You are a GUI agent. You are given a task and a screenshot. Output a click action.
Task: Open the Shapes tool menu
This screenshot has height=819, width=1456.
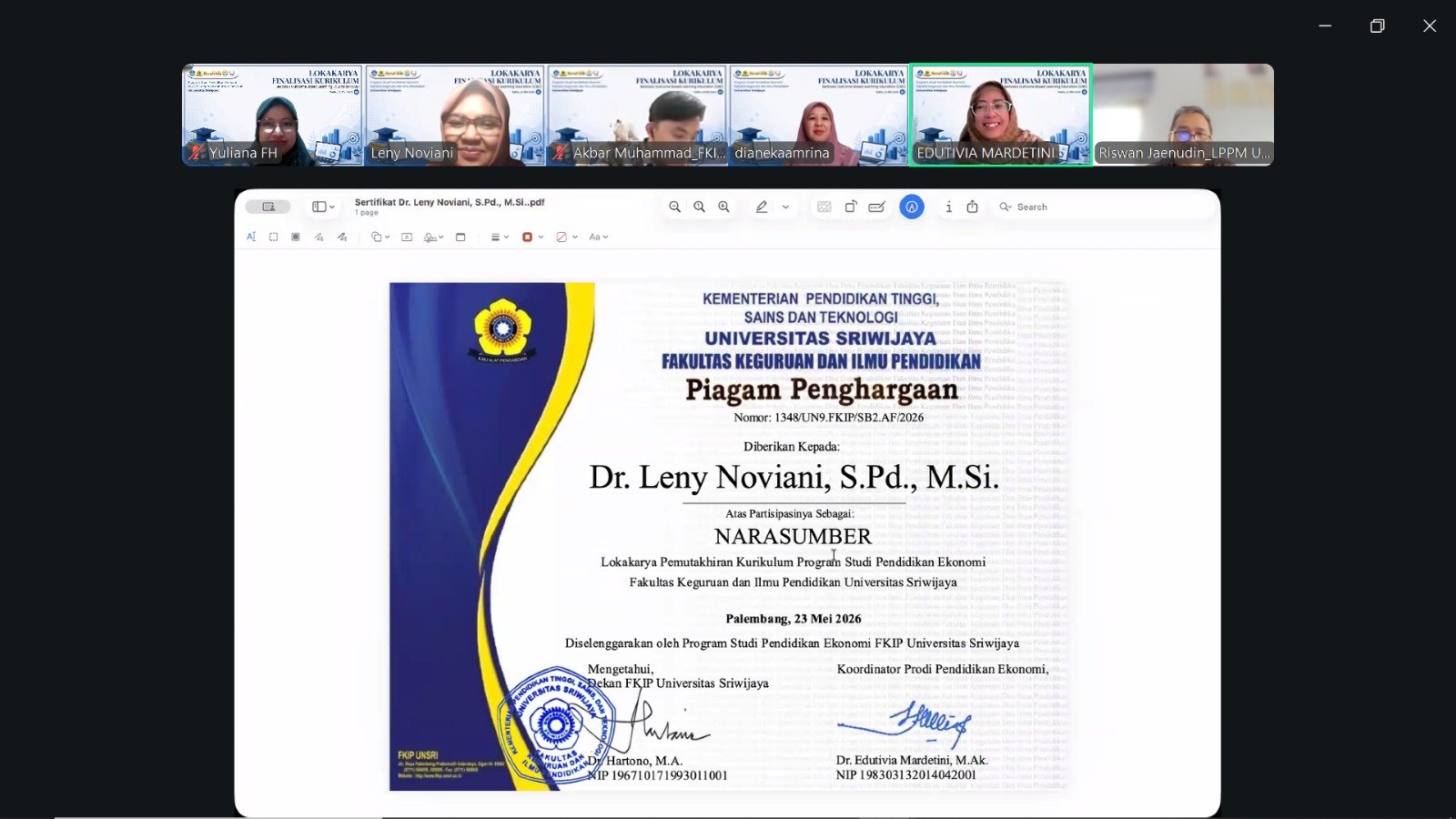tap(379, 237)
